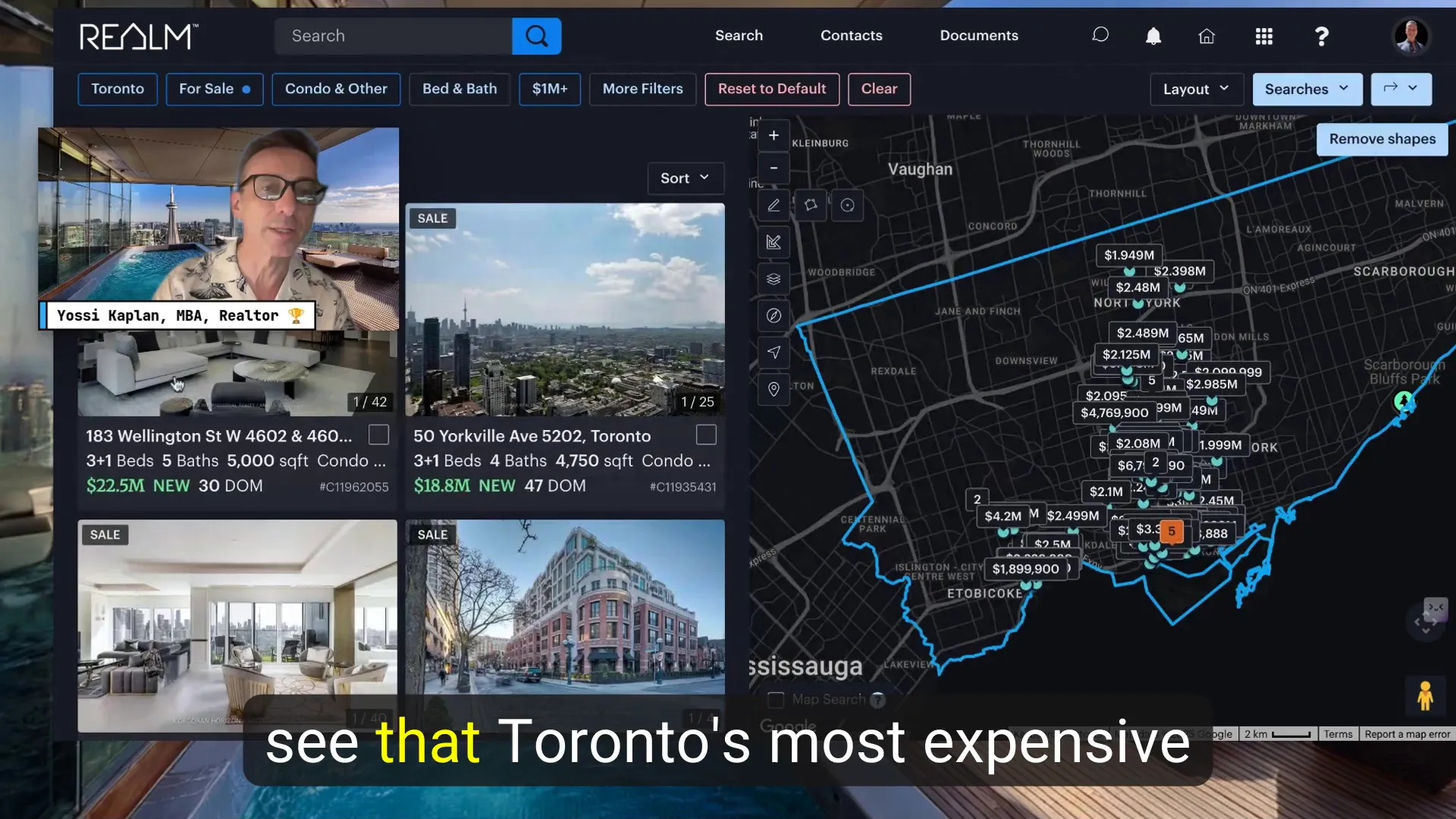Screen dimensions: 1456x819
Task: Open the For Sale filter
Action: (x=215, y=89)
